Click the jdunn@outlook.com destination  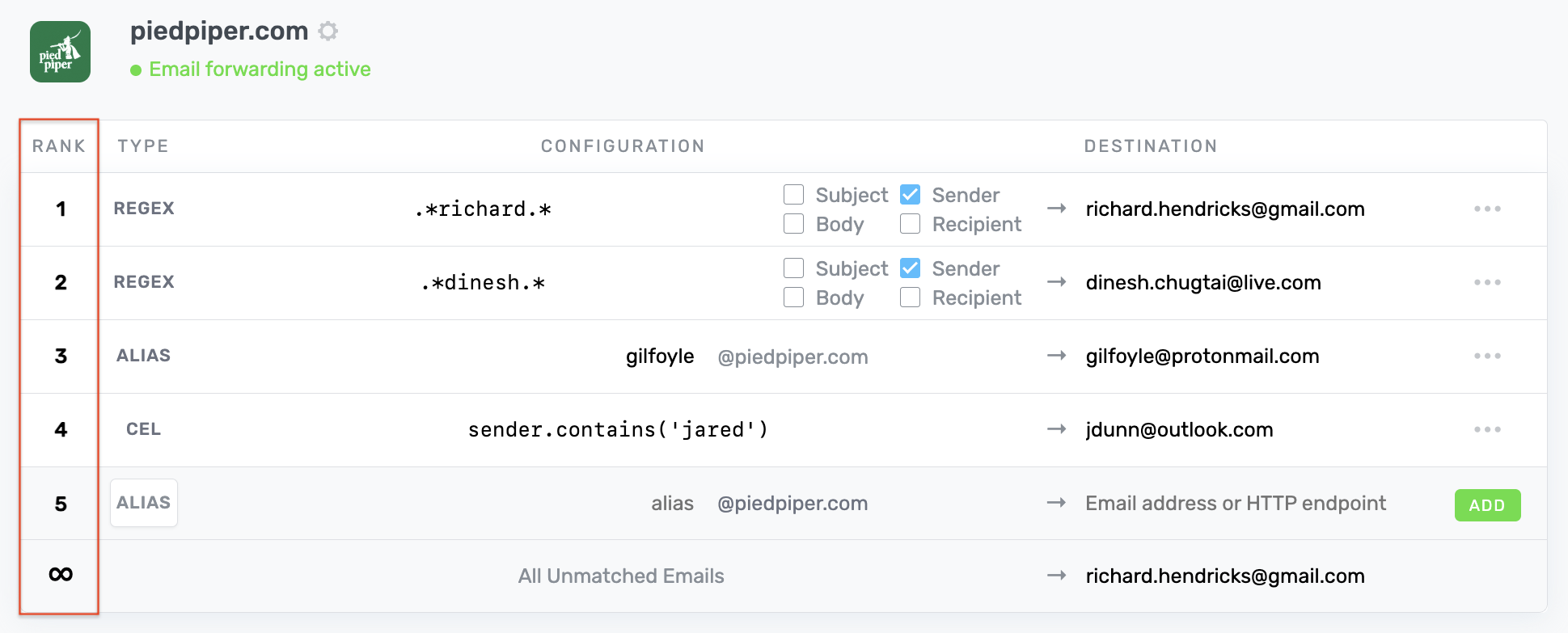point(1179,430)
